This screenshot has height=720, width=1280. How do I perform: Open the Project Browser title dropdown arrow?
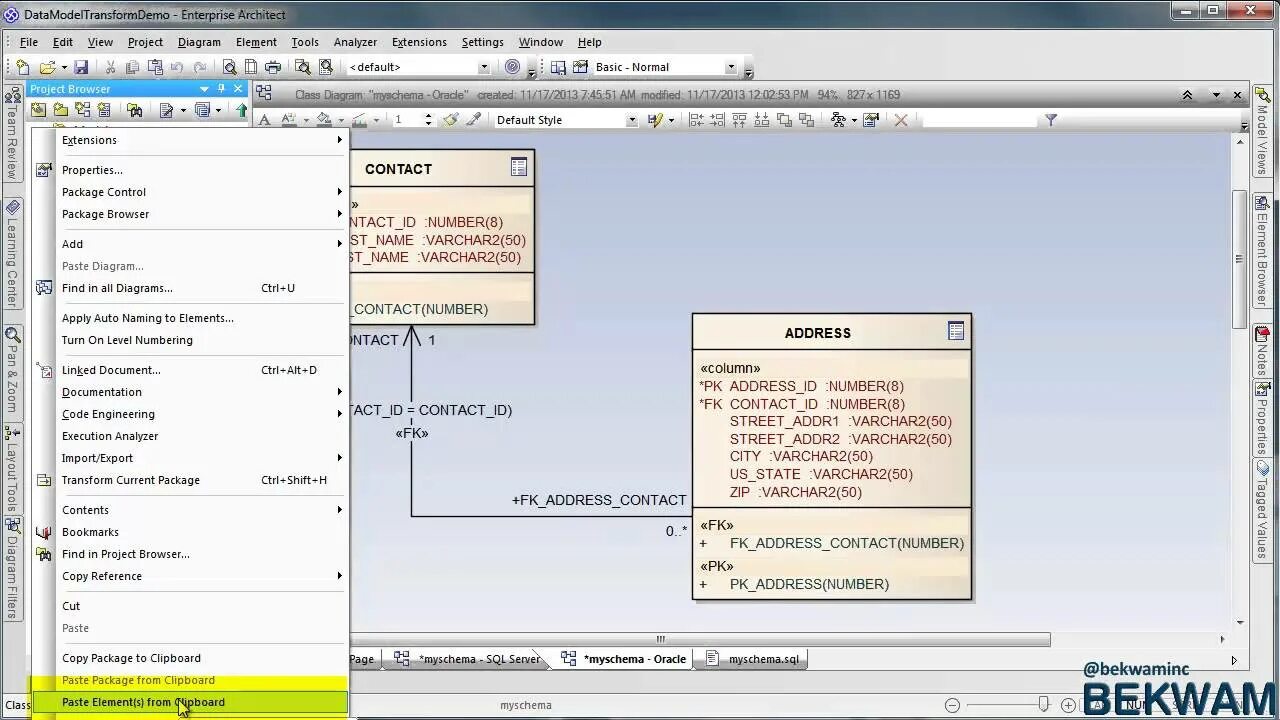(x=205, y=89)
